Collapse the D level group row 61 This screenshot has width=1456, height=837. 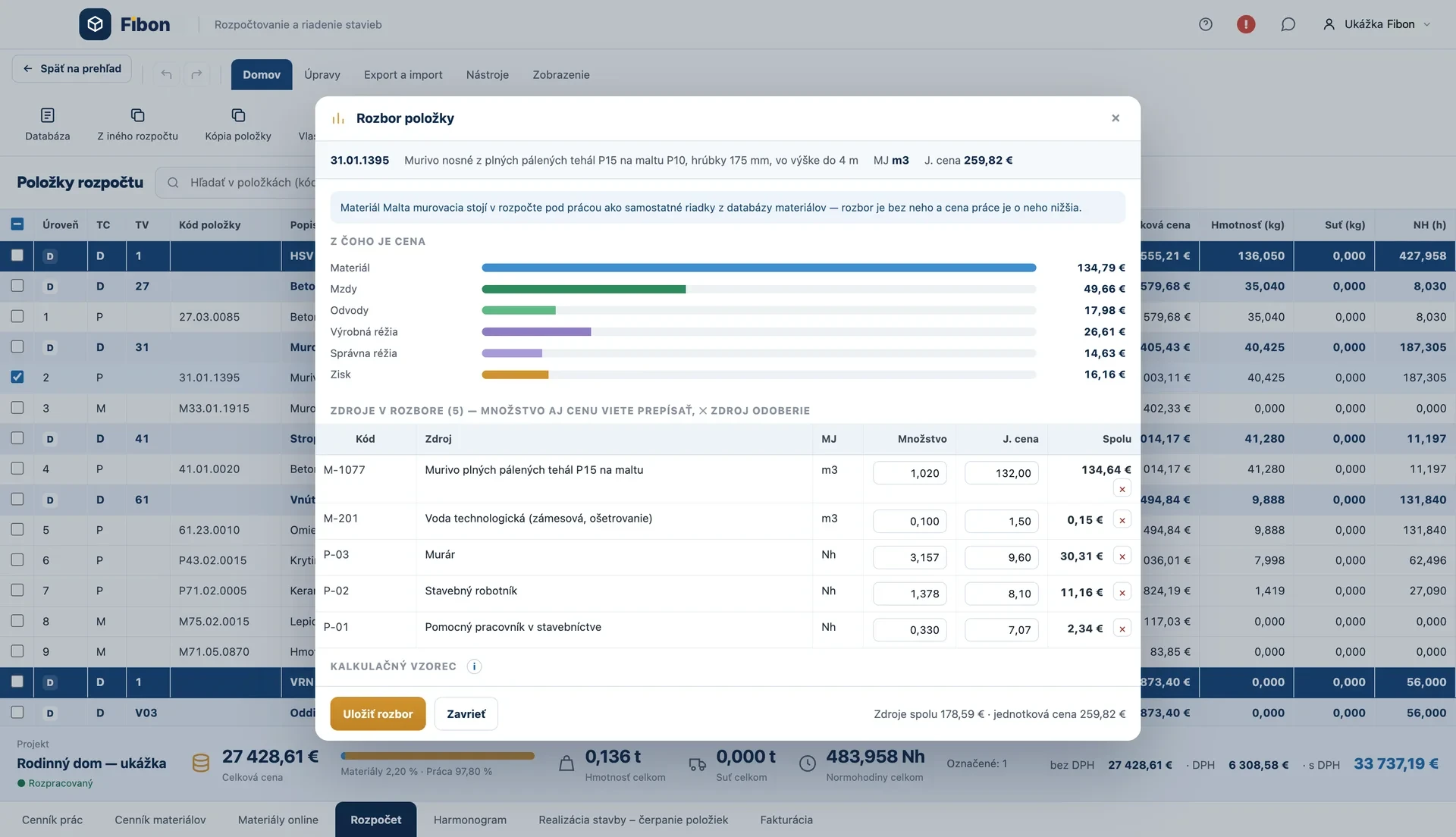point(50,500)
